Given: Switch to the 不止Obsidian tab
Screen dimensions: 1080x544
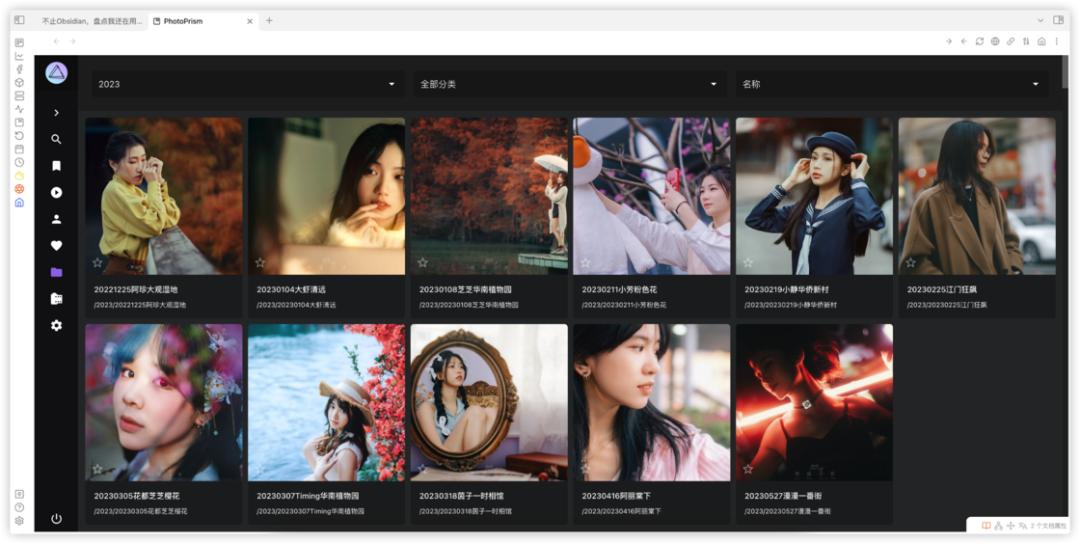Looking at the screenshot, I should pos(90,21).
